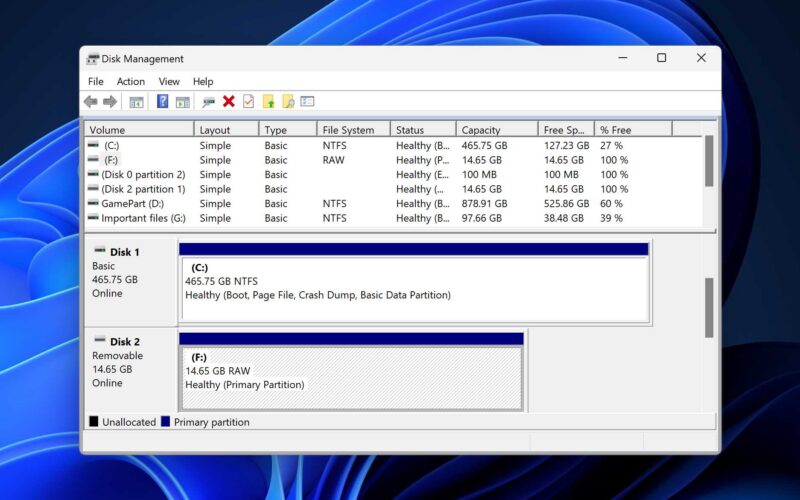
Task: Click the drive icon beside GamePart (D:)
Action: pyautogui.click(x=93, y=203)
